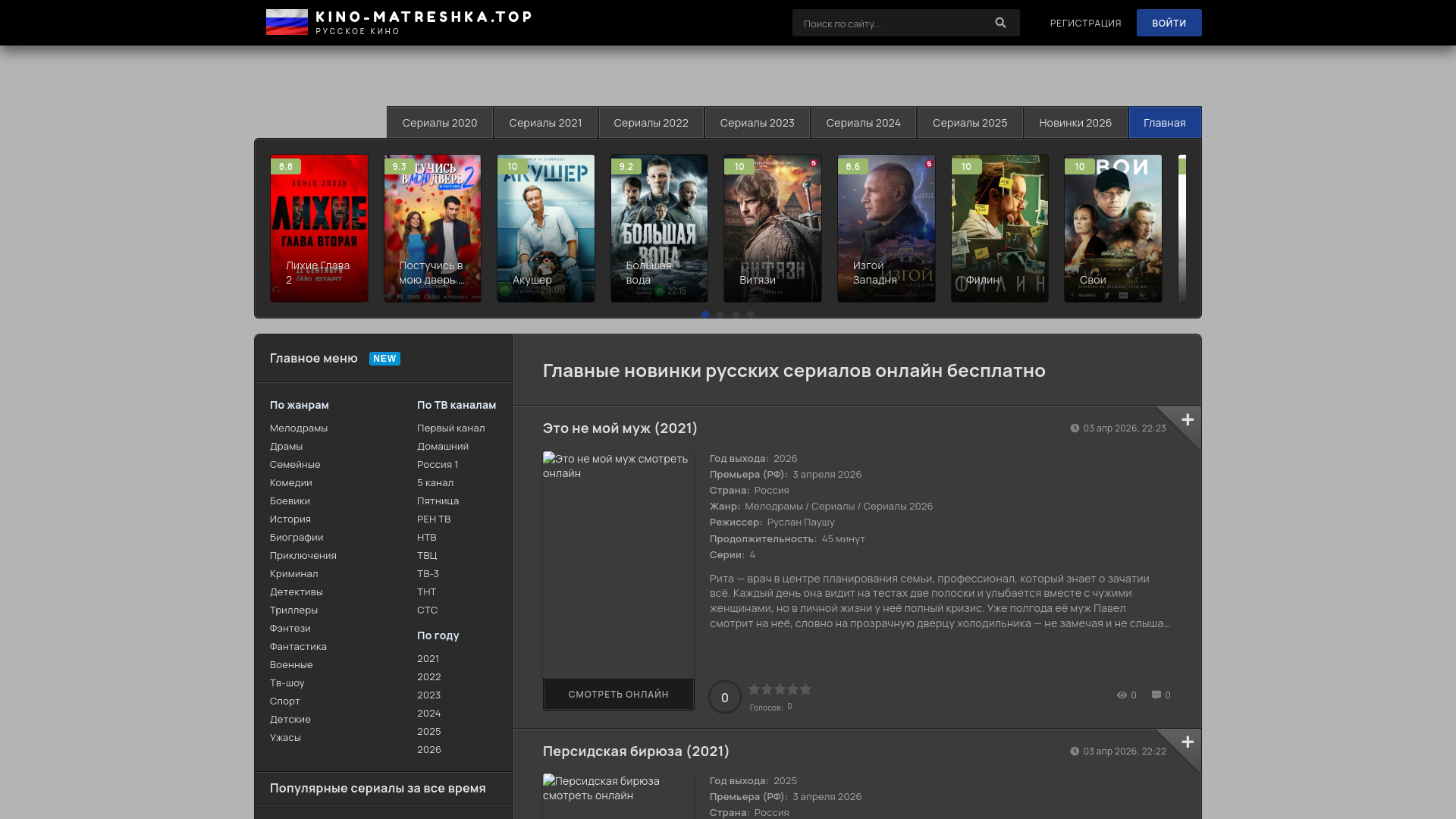Select Комедии genre in sidebar
This screenshot has width=1456, height=819.
290,482
